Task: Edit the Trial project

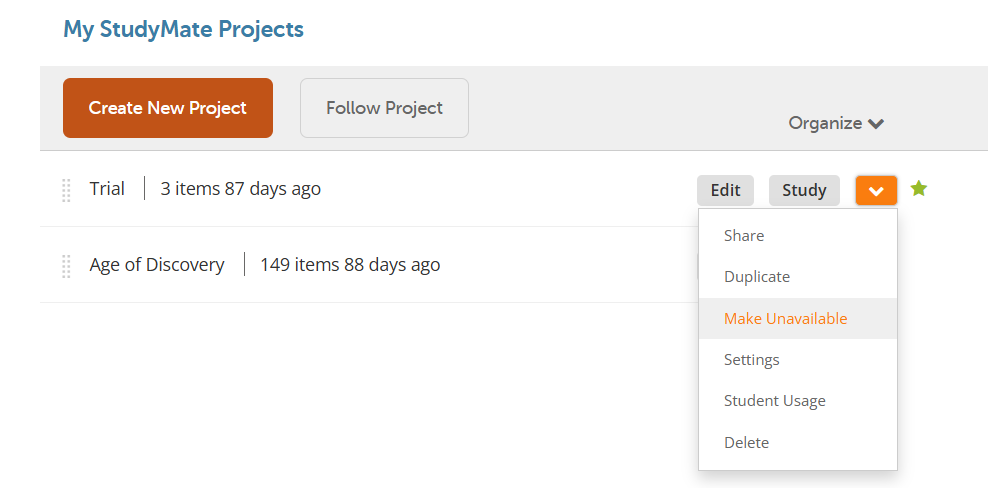Action: coord(725,190)
